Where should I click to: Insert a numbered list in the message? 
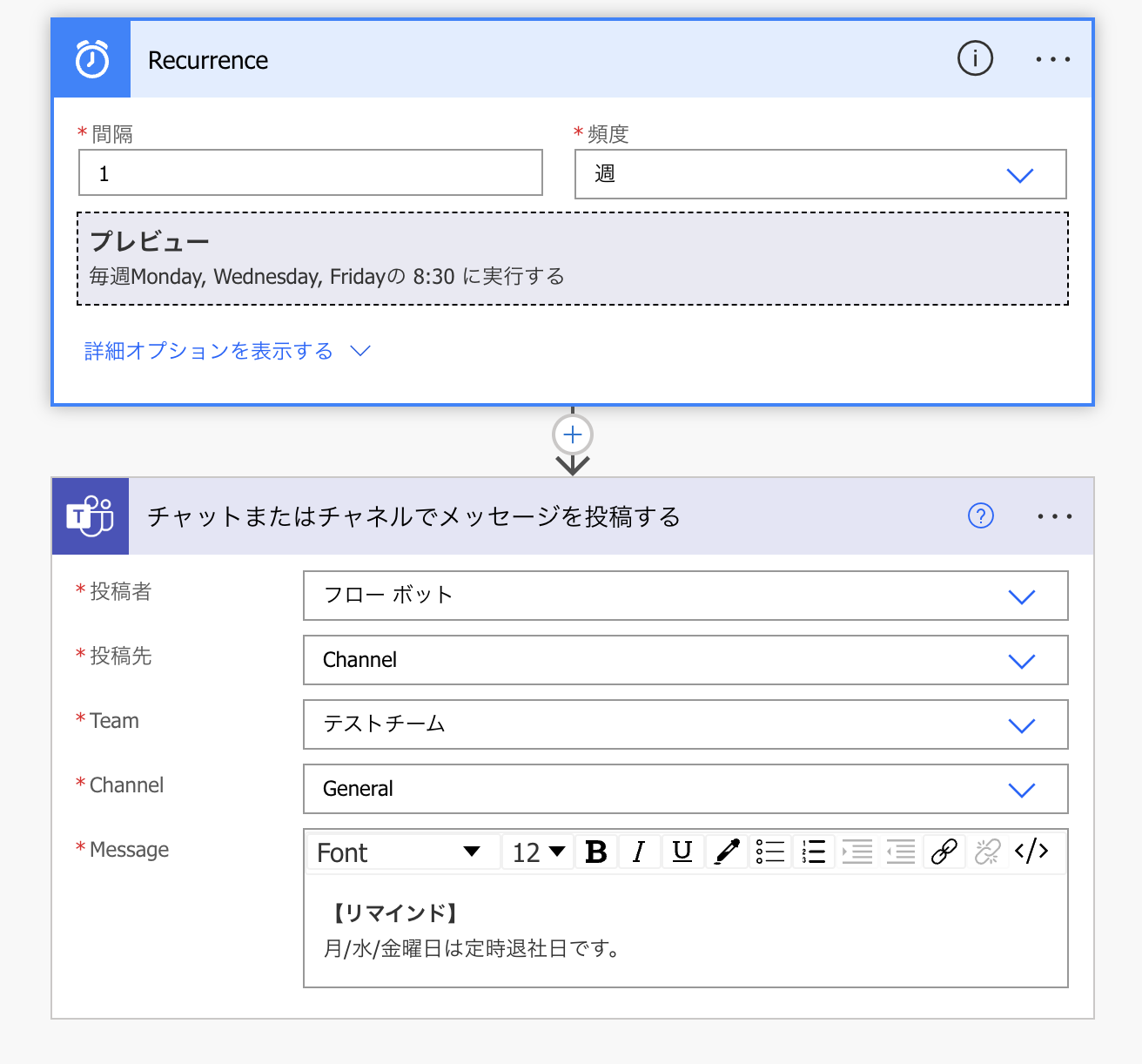pyautogui.click(x=813, y=852)
